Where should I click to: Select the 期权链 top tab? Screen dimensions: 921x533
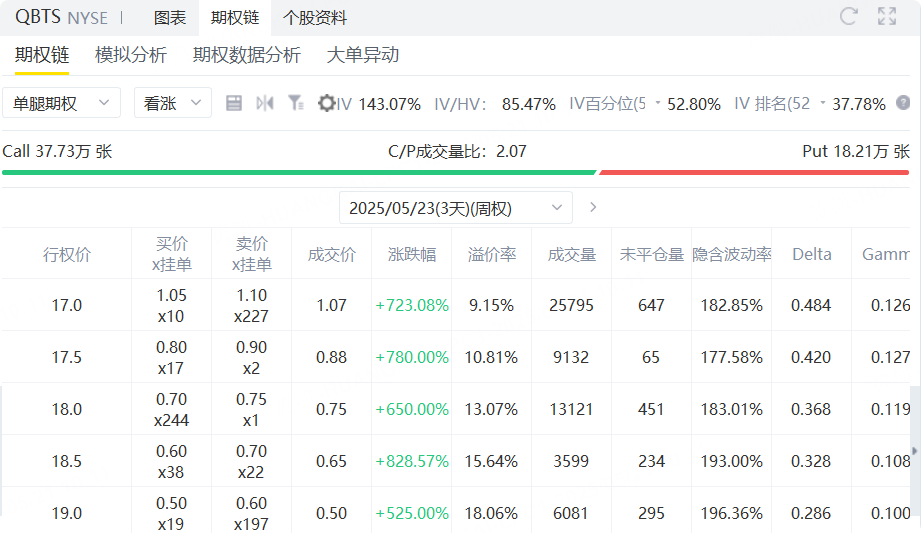pos(235,18)
